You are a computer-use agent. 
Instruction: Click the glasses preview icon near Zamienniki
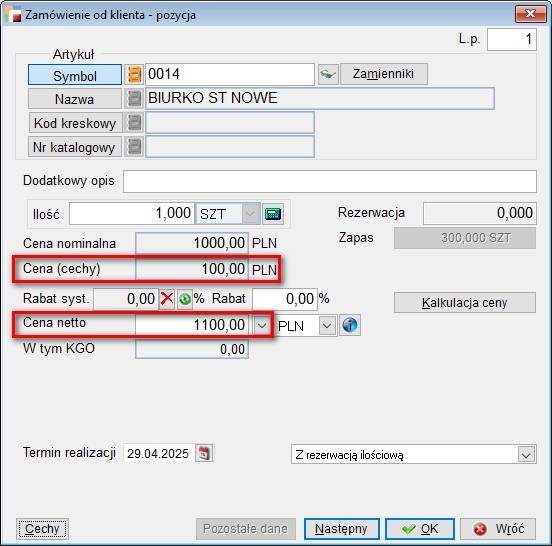point(328,74)
